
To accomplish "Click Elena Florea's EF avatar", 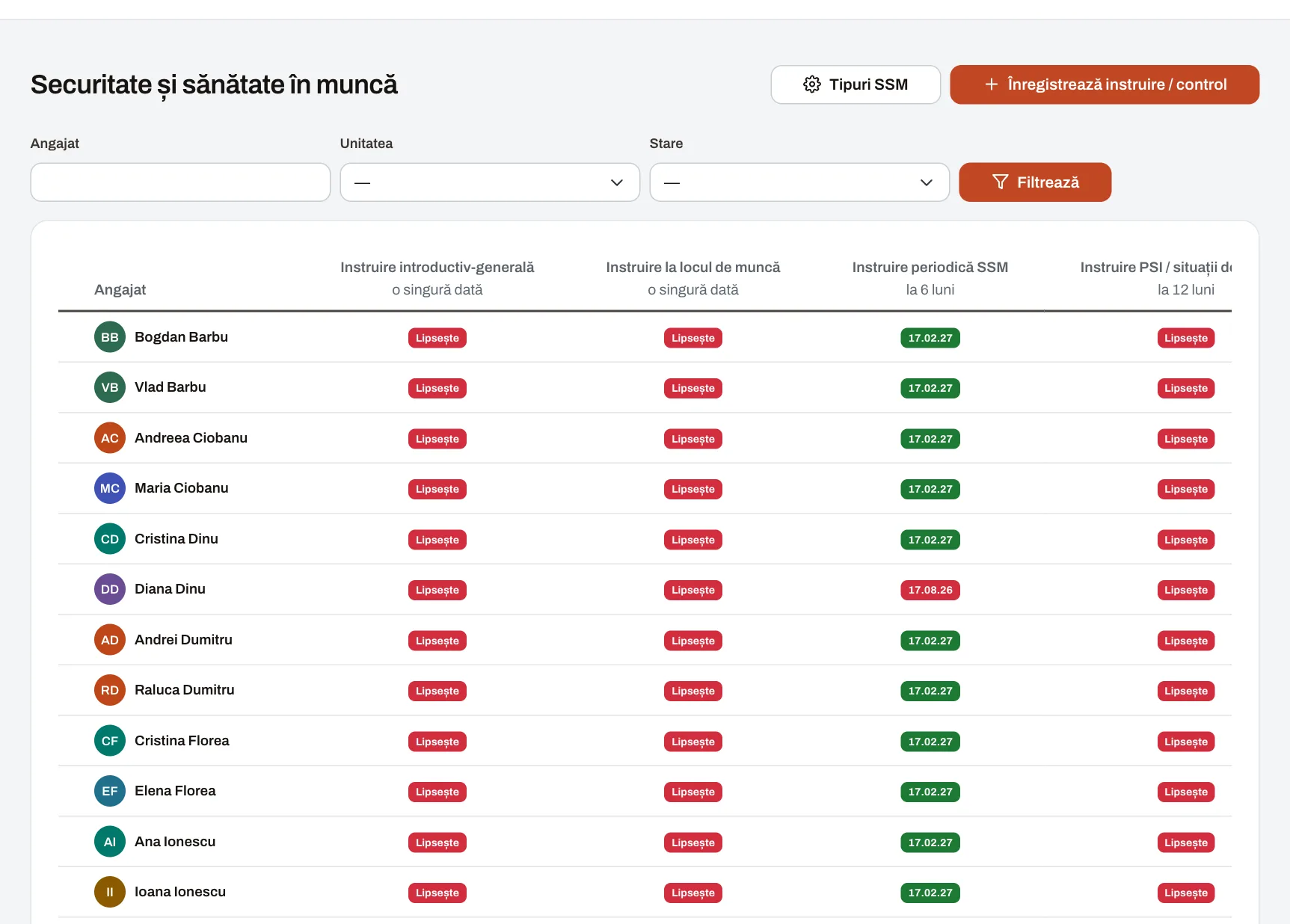I will click(x=110, y=791).
